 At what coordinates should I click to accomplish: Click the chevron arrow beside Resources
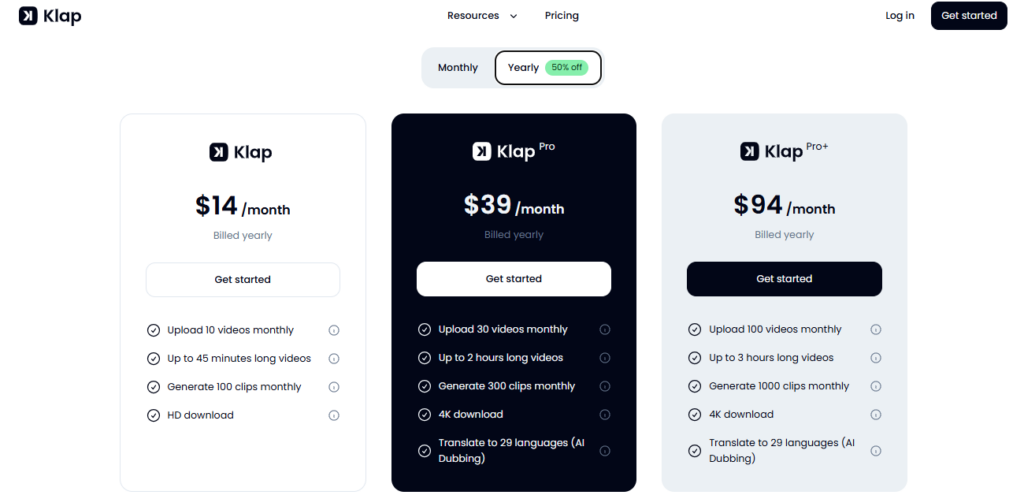pos(514,16)
